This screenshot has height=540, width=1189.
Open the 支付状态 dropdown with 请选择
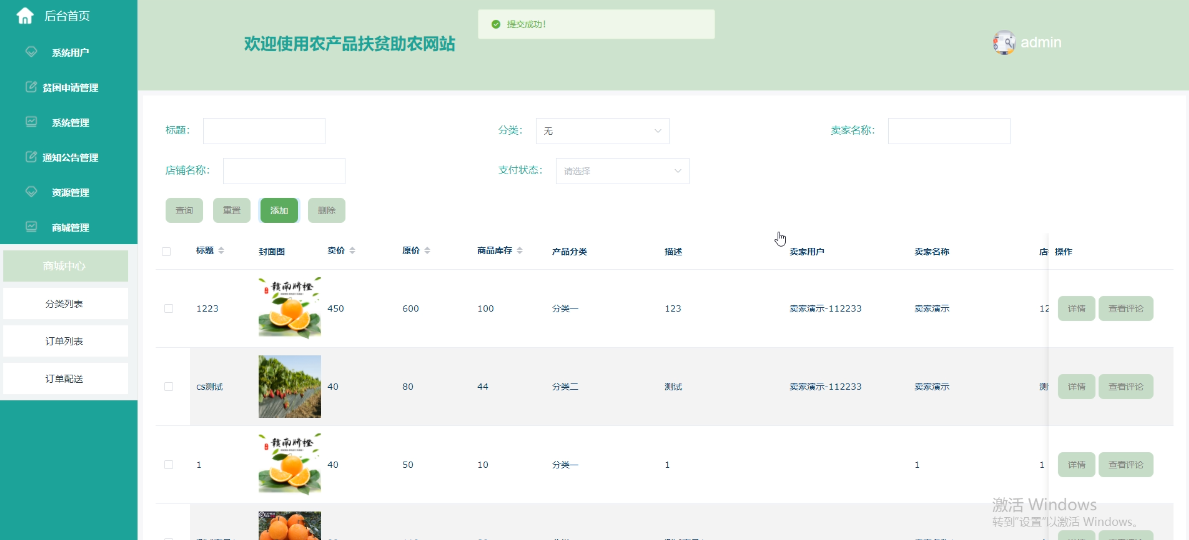tap(623, 171)
